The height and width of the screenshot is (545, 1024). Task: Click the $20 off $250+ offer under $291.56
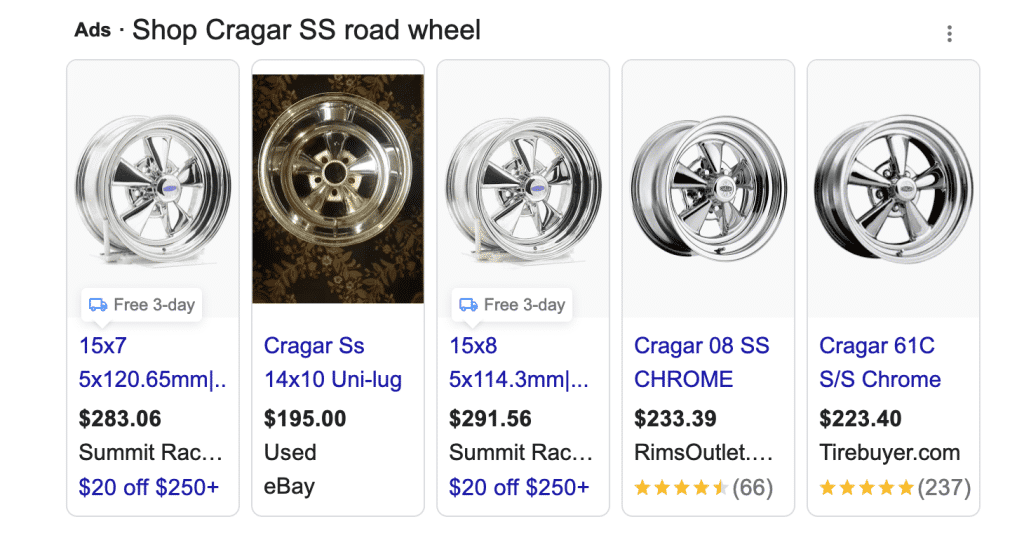point(519,488)
